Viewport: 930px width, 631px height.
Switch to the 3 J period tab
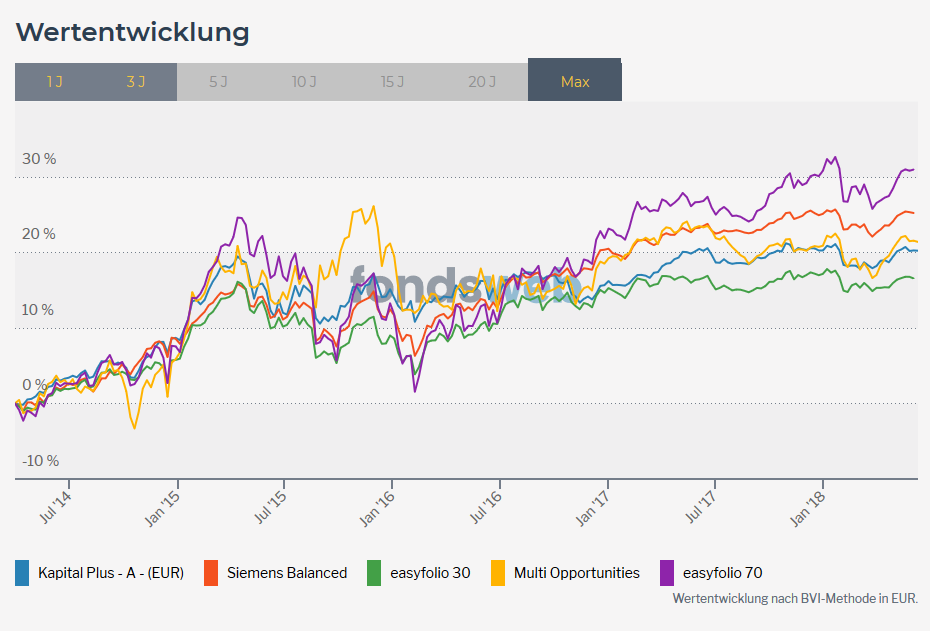click(136, 82)
